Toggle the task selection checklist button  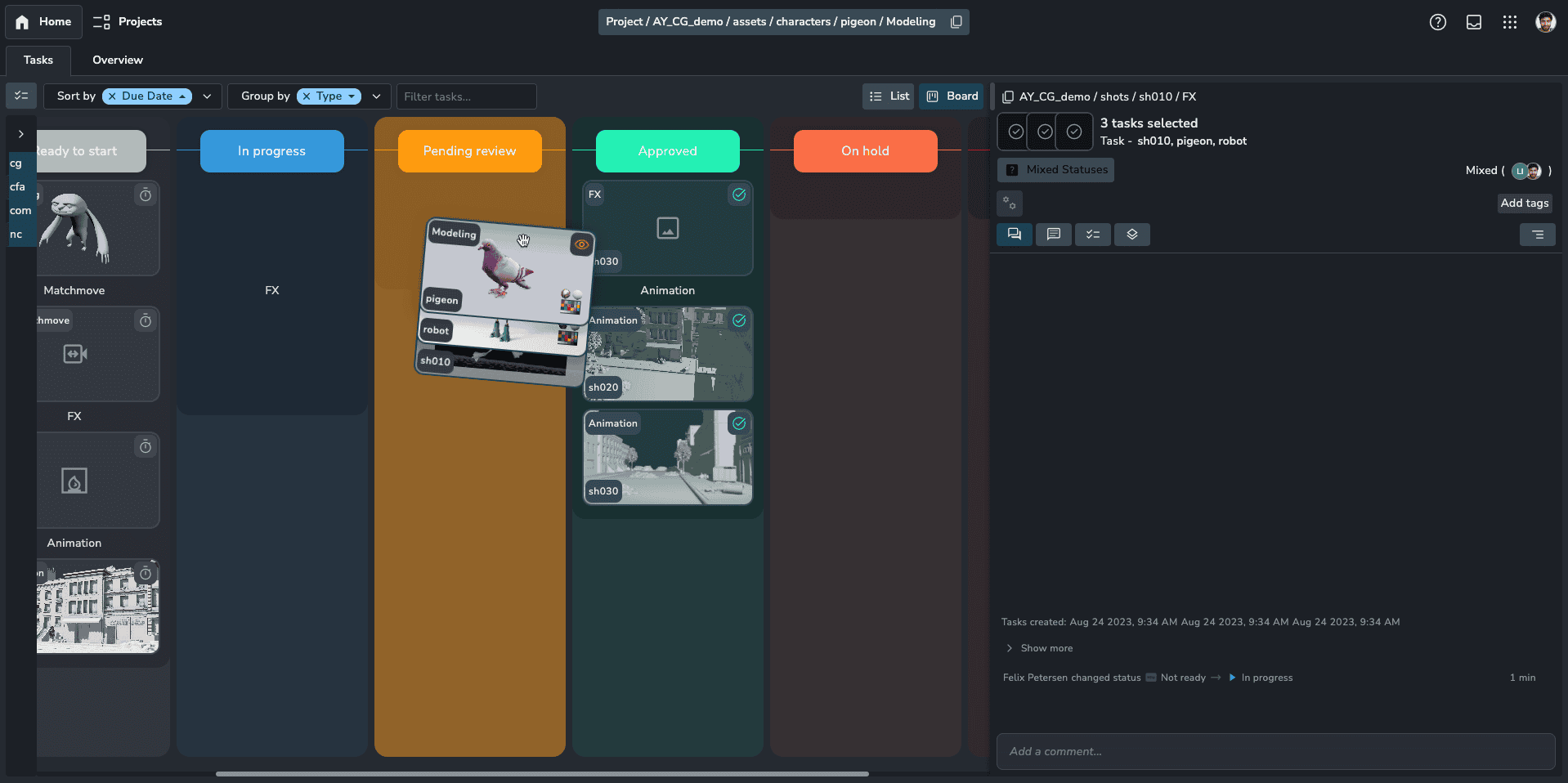pyautogui.click(x=21, y=96)
